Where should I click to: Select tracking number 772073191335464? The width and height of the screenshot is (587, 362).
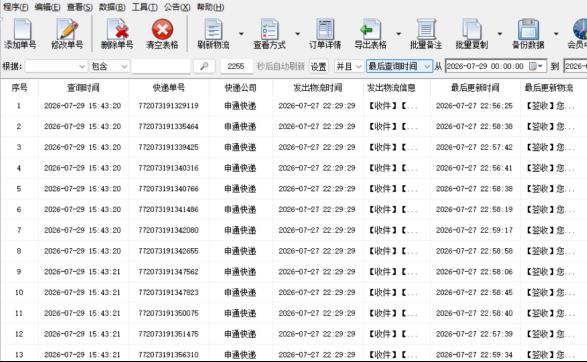tap(168, 127)
